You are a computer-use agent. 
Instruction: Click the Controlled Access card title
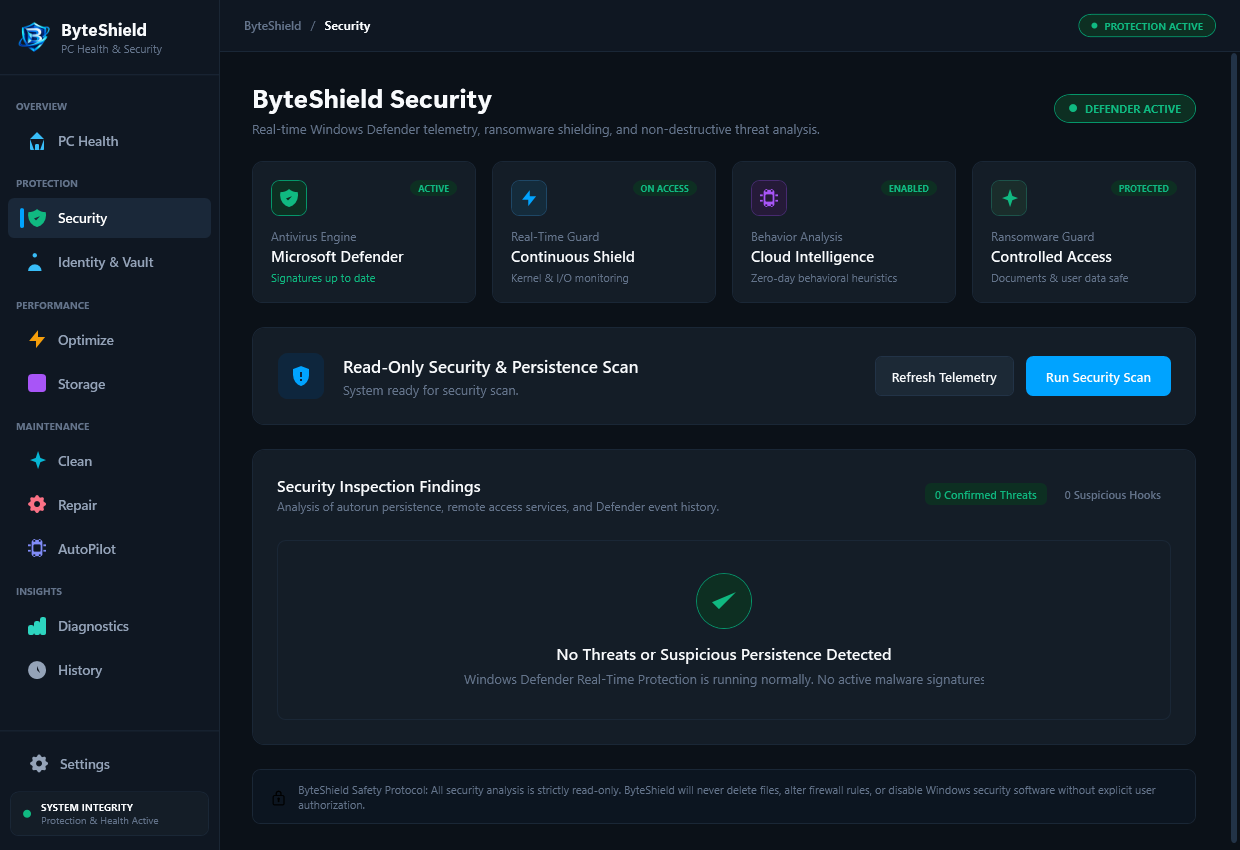1051,257
